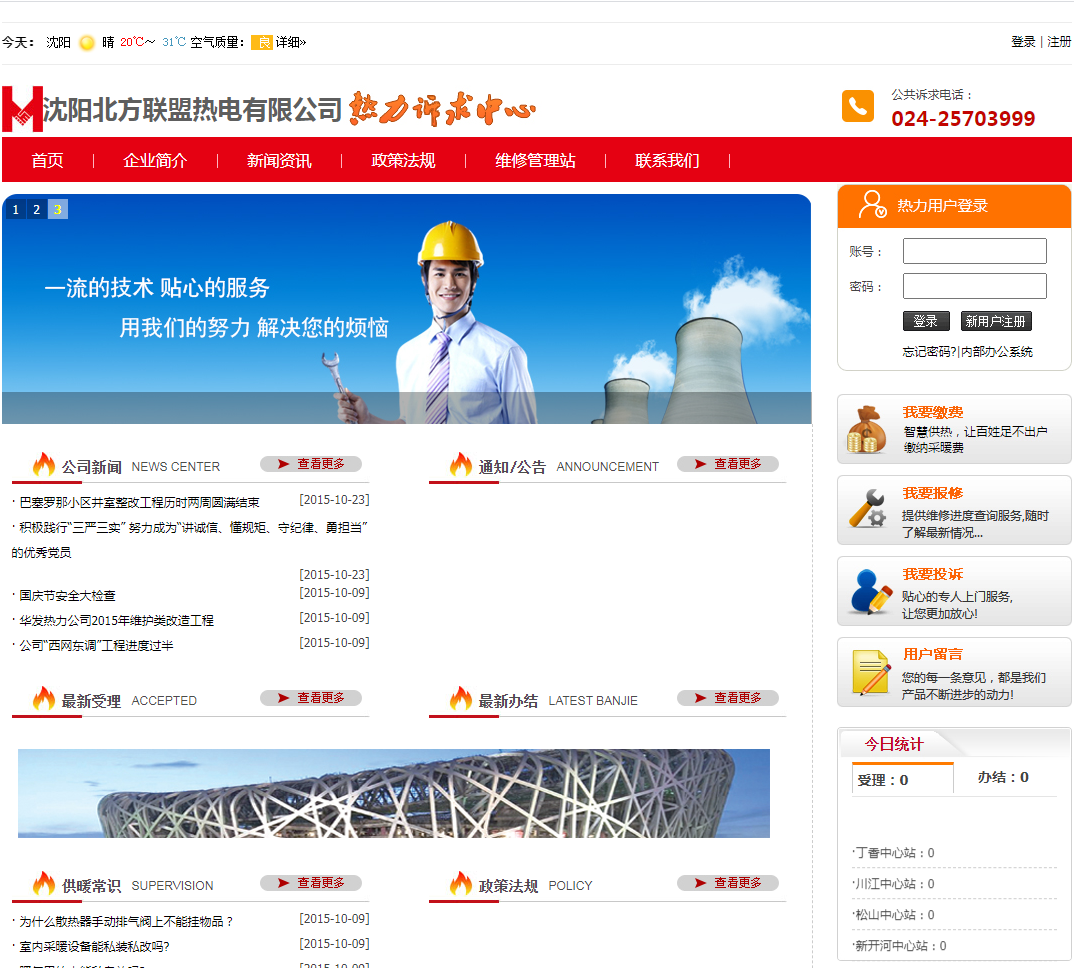The image size is (1074, 968).
Task: Show banner slide 3
Action: point(58,210)
